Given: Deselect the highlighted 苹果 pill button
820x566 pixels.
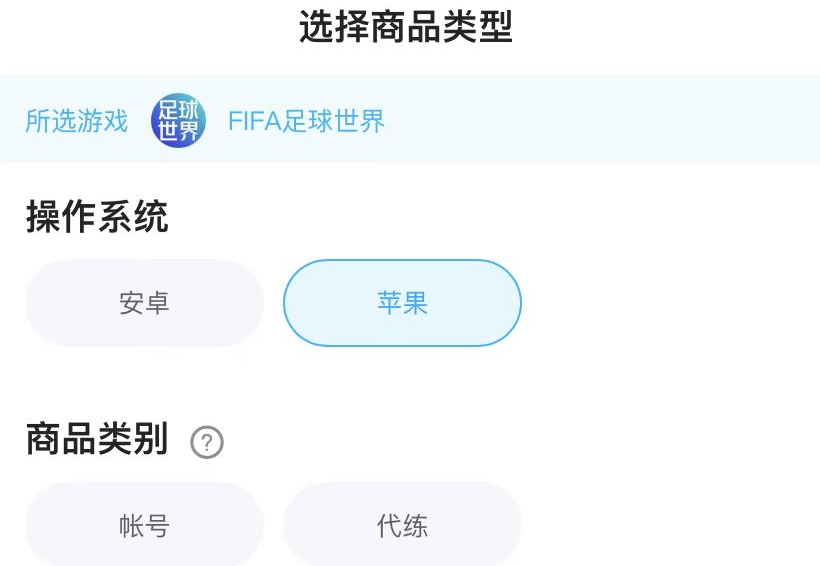Looking at the screenshot, I should 402,303.
